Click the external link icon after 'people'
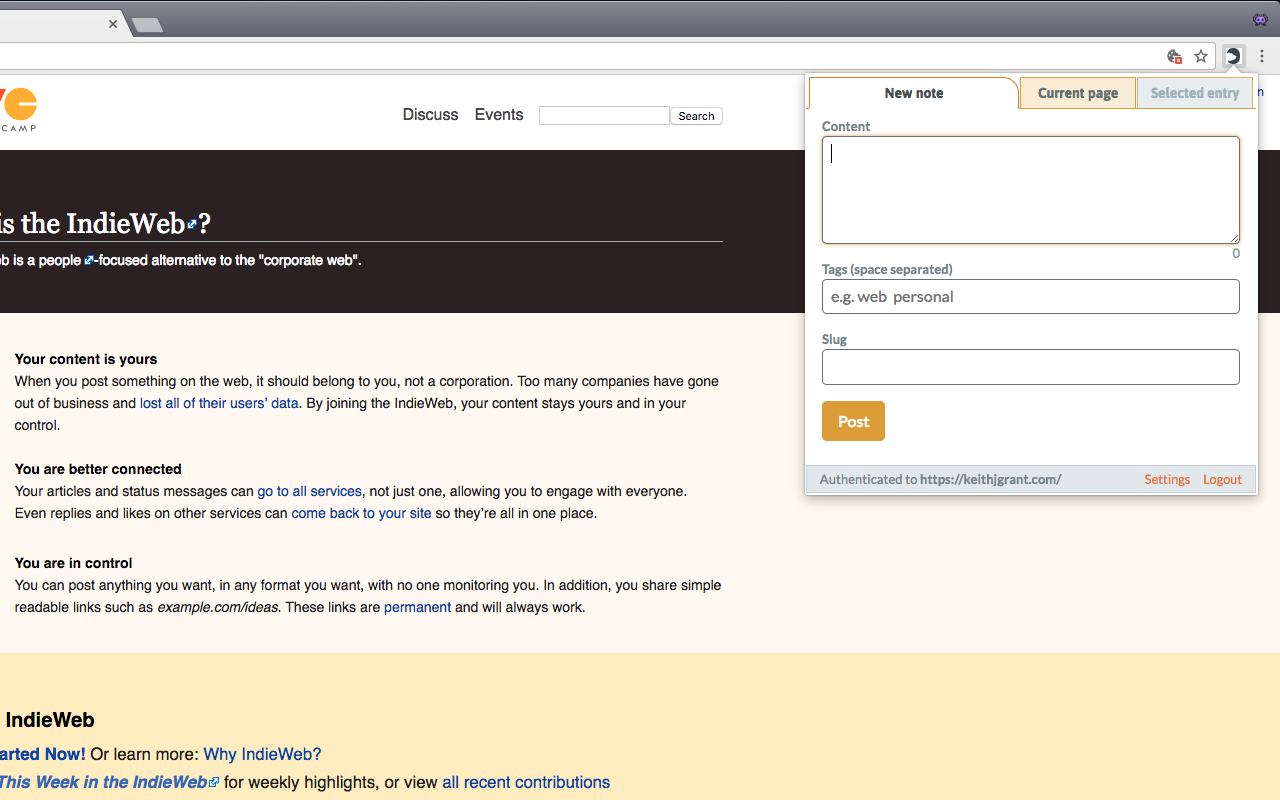Image resolution: width=1280 pixels, height=800 pixels. coord(88,261)
